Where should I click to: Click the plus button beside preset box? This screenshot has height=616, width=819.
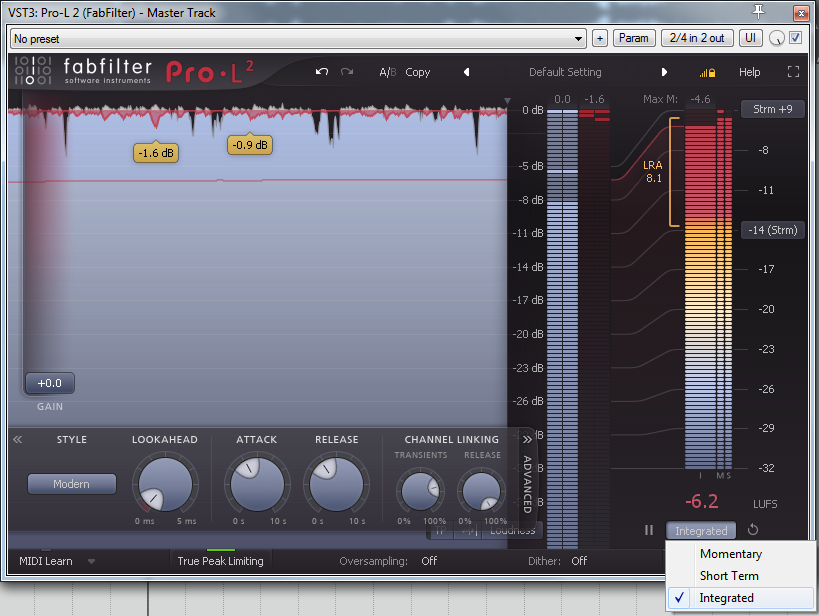point(600,38)
